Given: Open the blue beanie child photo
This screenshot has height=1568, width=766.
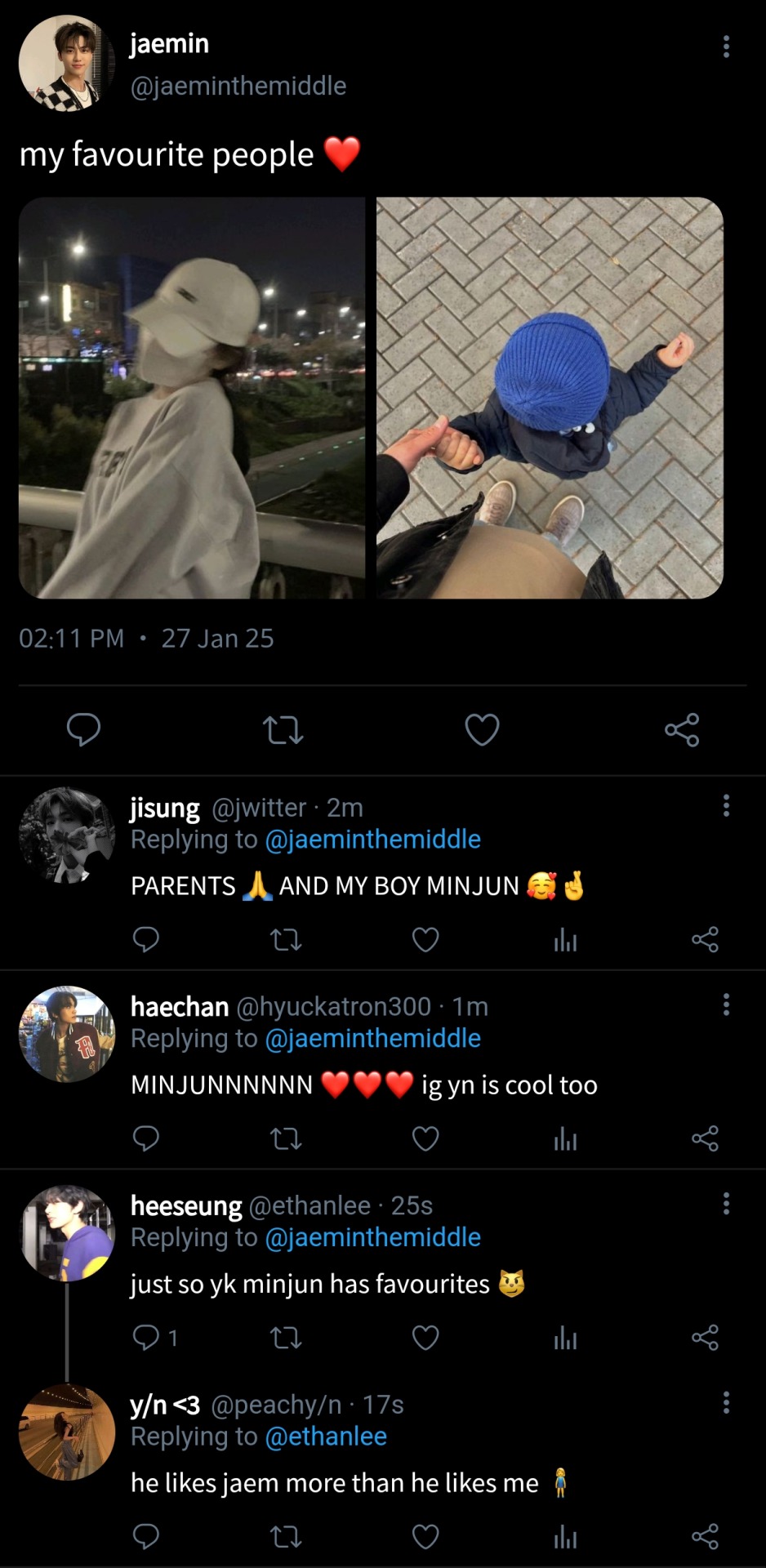Looking at the screenshot, I should [550, 398].
